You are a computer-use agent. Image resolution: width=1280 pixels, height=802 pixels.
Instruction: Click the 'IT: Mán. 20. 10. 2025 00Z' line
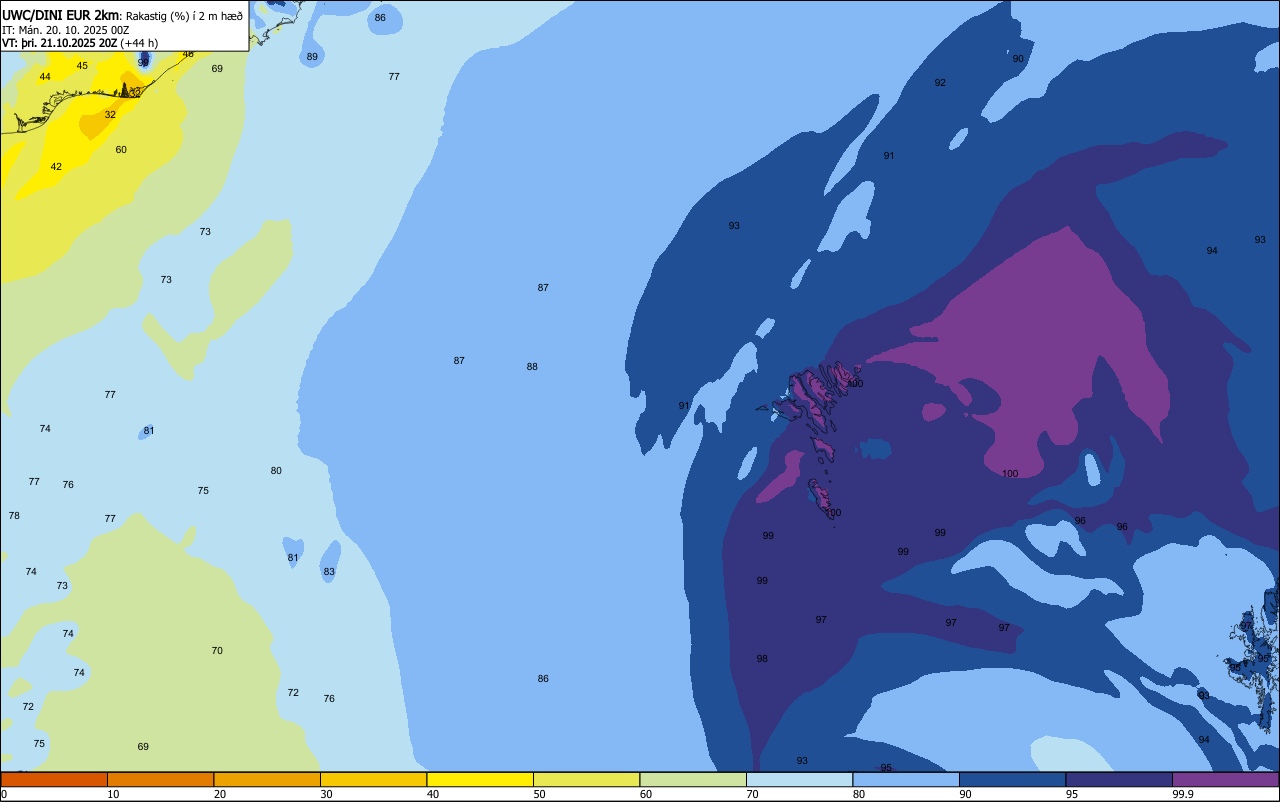[64, 30]
